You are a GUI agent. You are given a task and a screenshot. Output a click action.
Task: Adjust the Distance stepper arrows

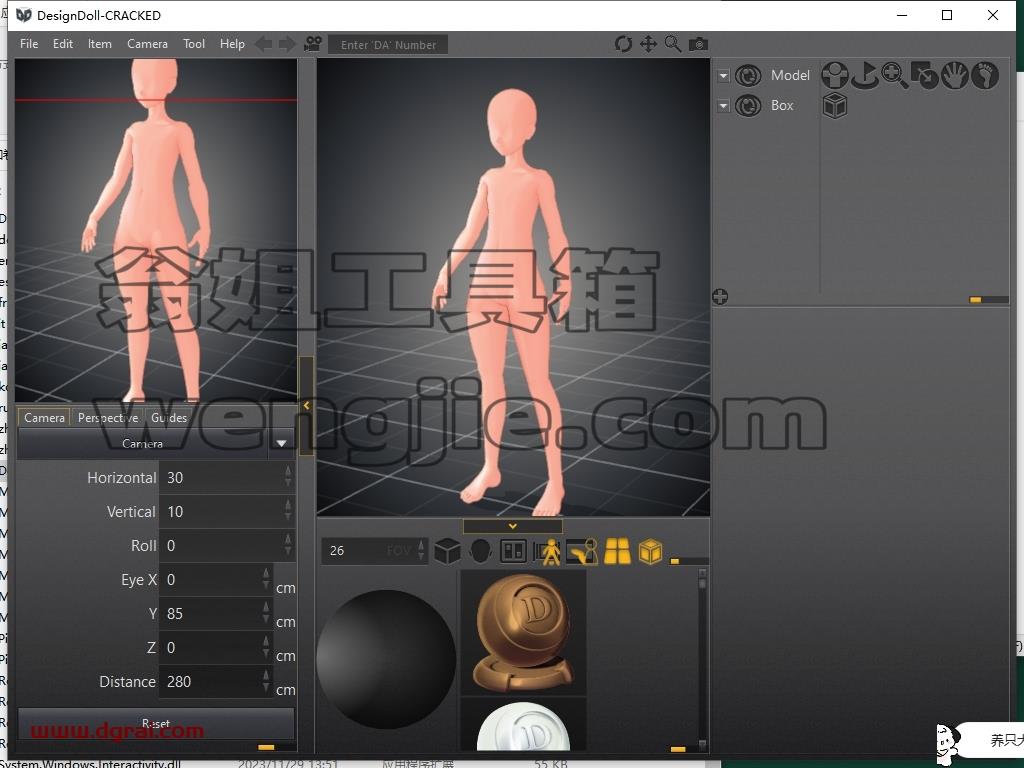point(266,680)
